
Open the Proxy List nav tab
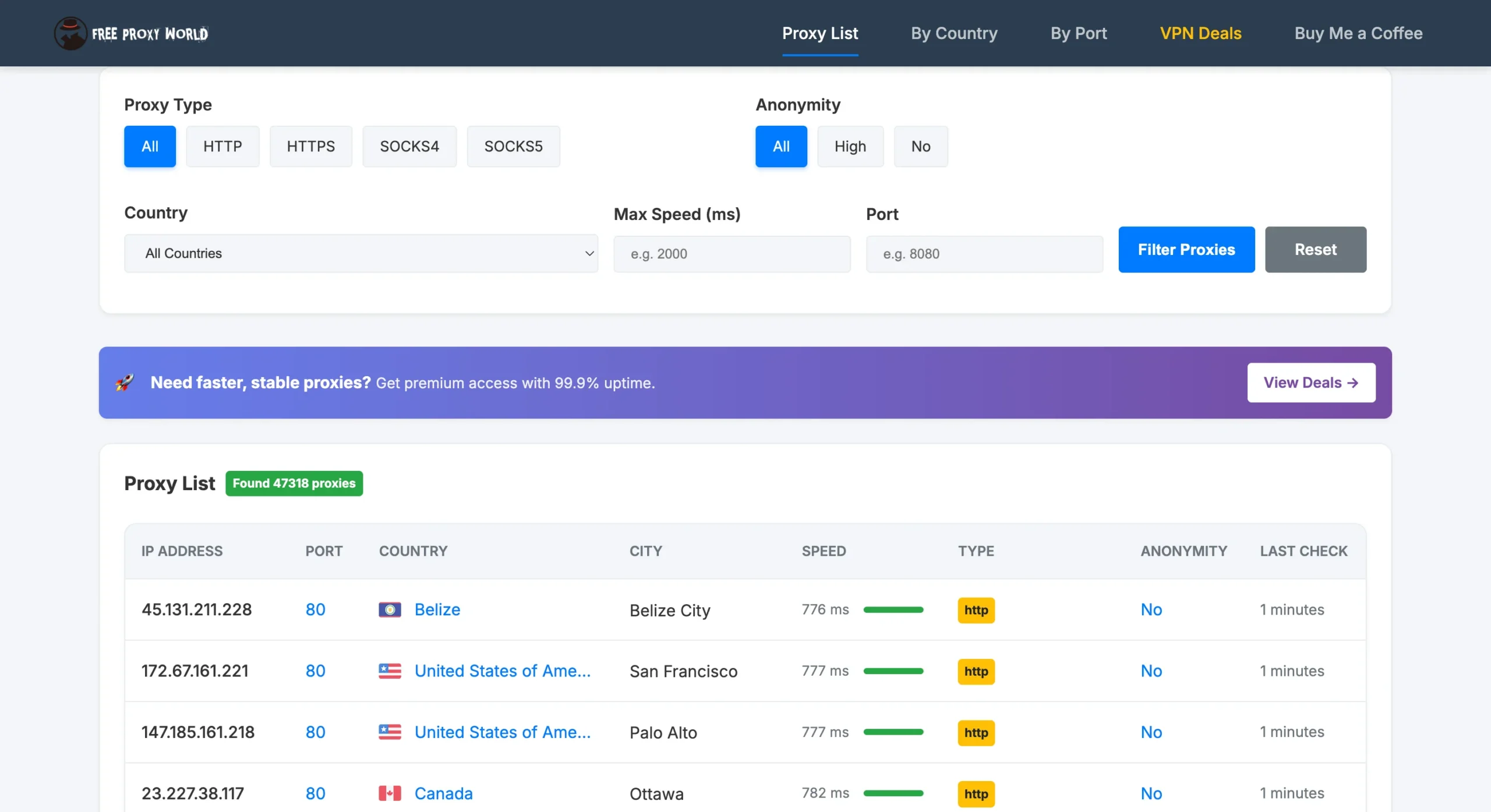click(820, 33)
